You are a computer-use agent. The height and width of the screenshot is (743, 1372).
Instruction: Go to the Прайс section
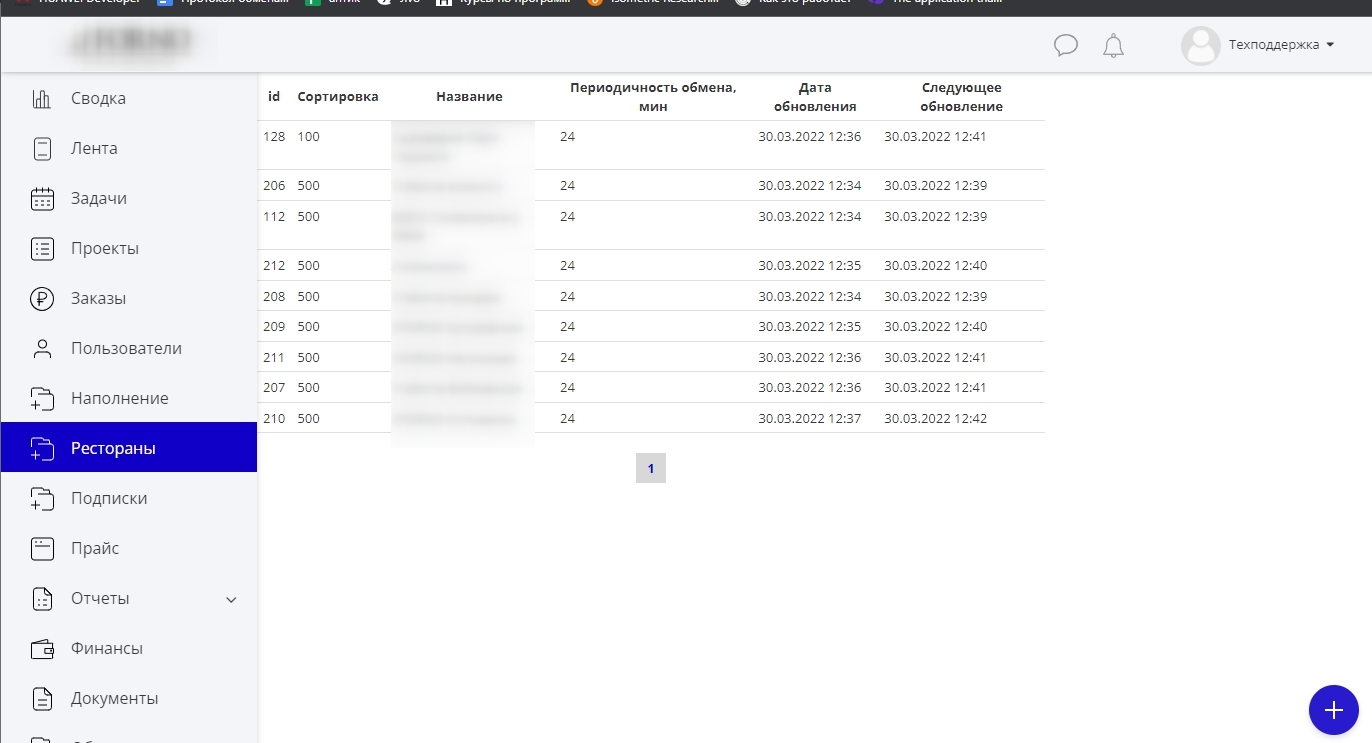coord(128,548)
